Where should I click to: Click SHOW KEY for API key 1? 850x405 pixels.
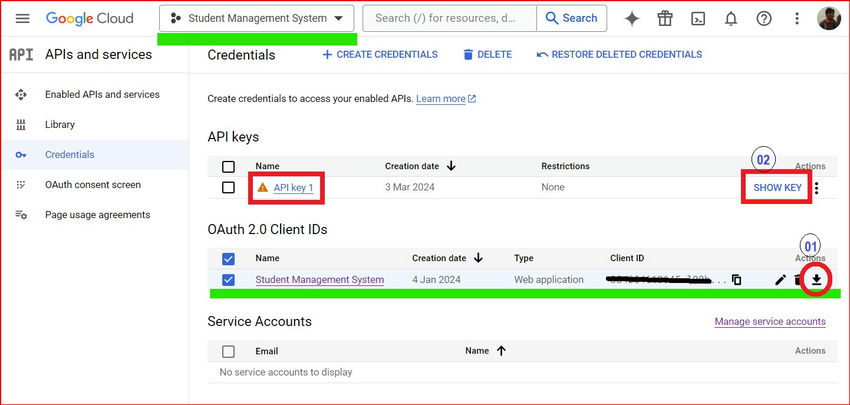pyautogui.click(x=777, y=188)
